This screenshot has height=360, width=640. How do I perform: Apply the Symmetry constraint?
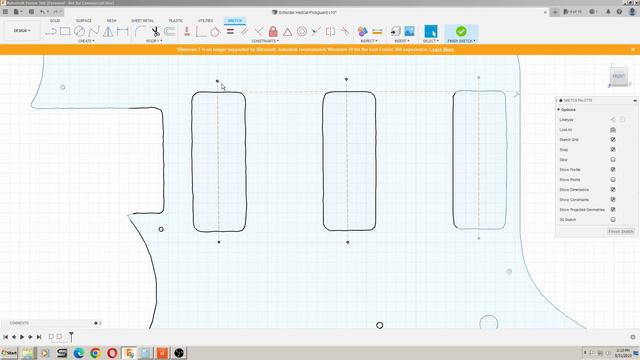tap(330, 31)
